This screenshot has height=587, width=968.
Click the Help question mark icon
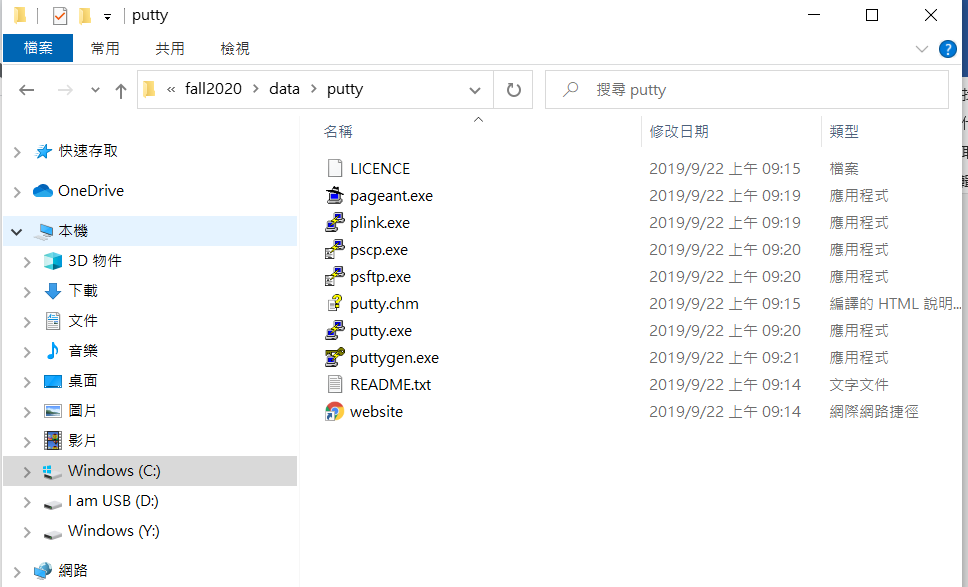point(948,49)
